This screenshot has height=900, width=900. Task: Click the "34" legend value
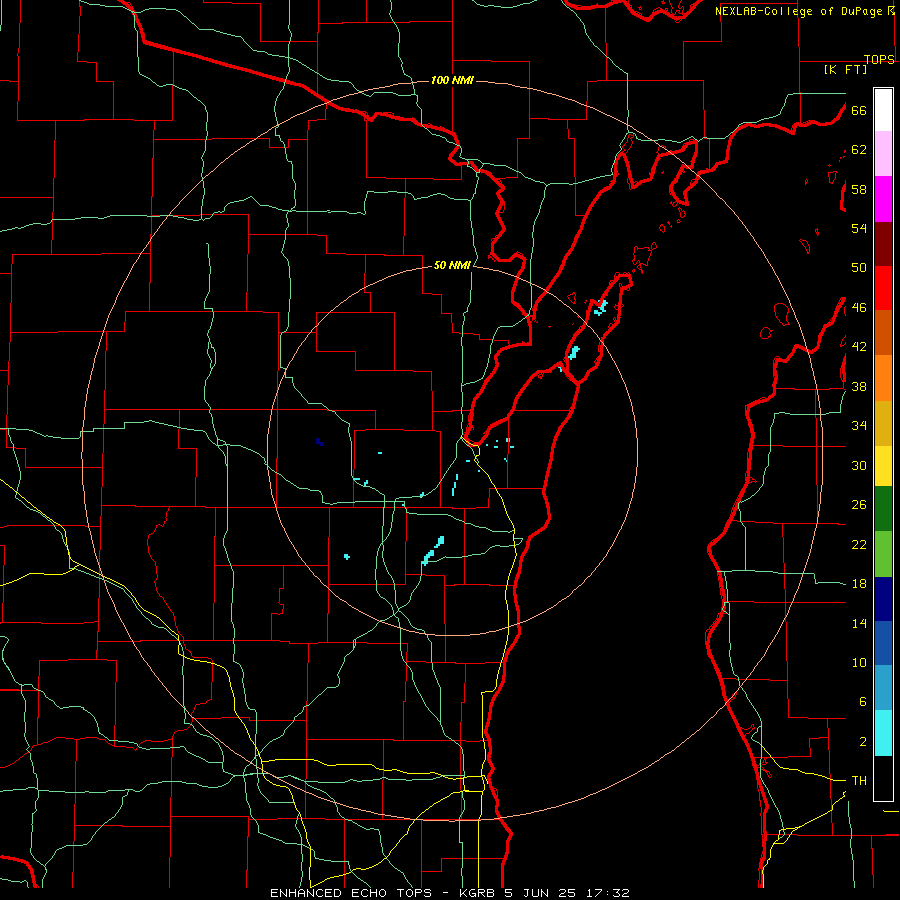[x=859, y=426]
